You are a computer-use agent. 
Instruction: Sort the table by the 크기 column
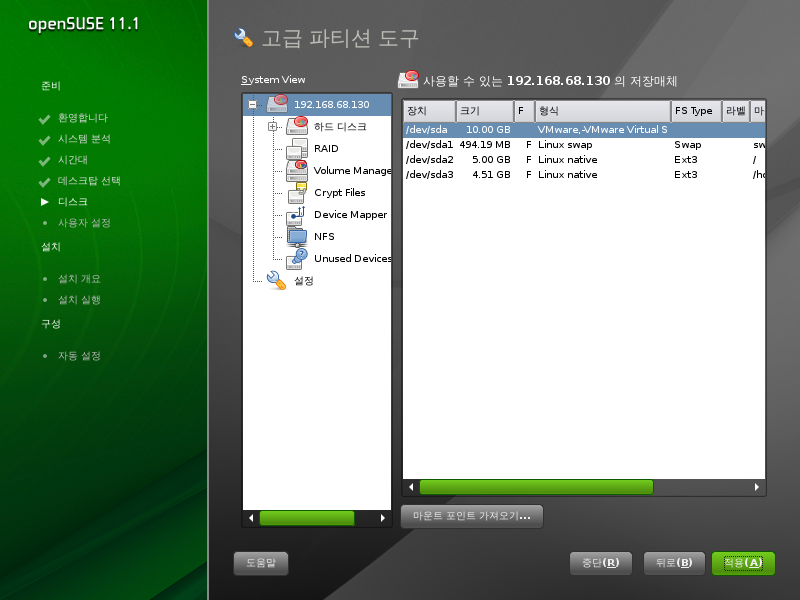coord(485,111)
